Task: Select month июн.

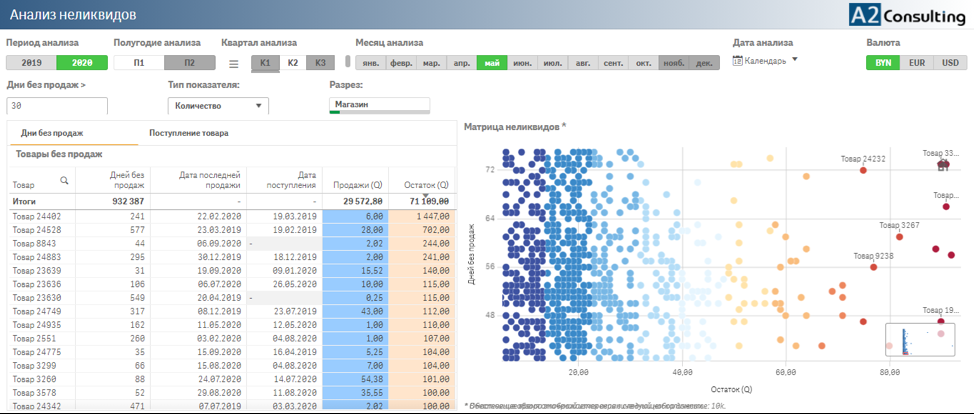Action: (x=522, y=63)
